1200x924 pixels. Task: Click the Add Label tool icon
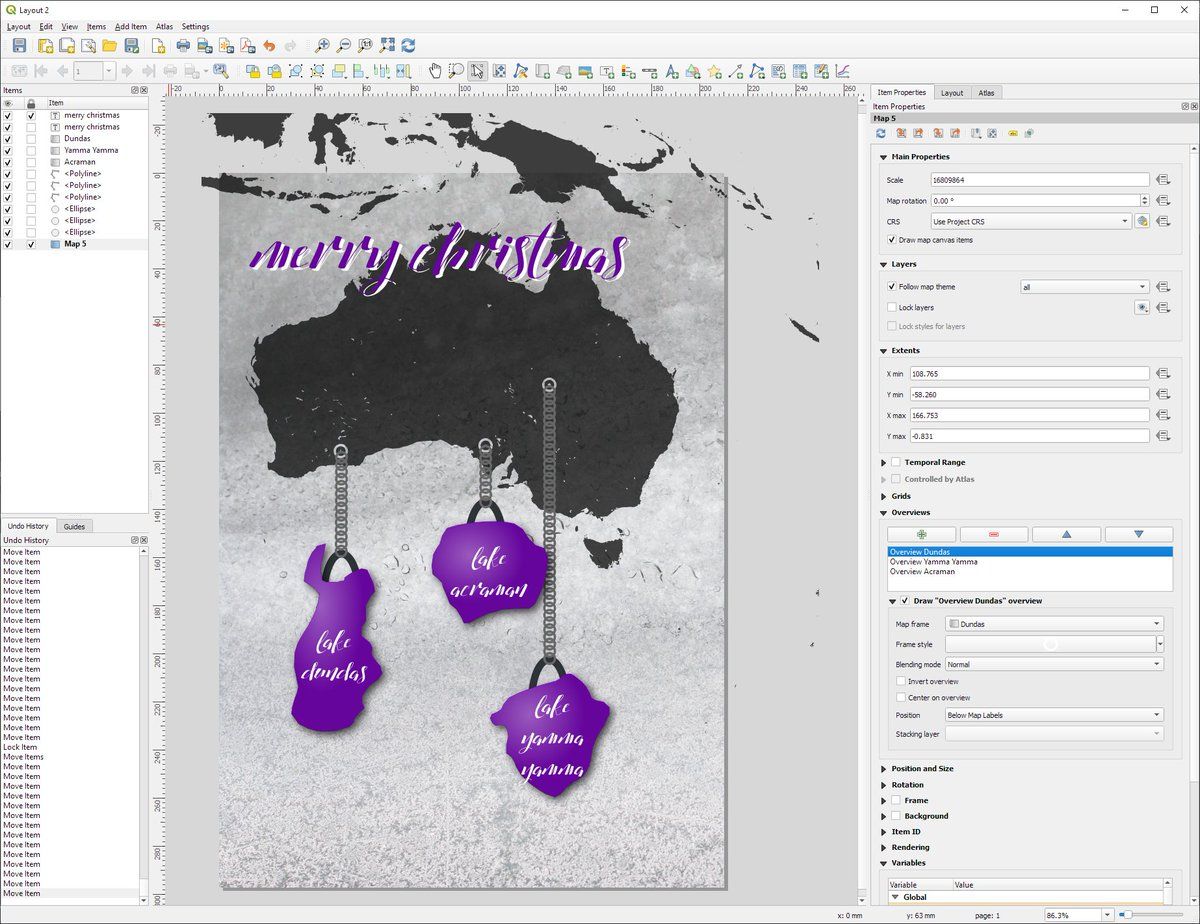(607, 71)
